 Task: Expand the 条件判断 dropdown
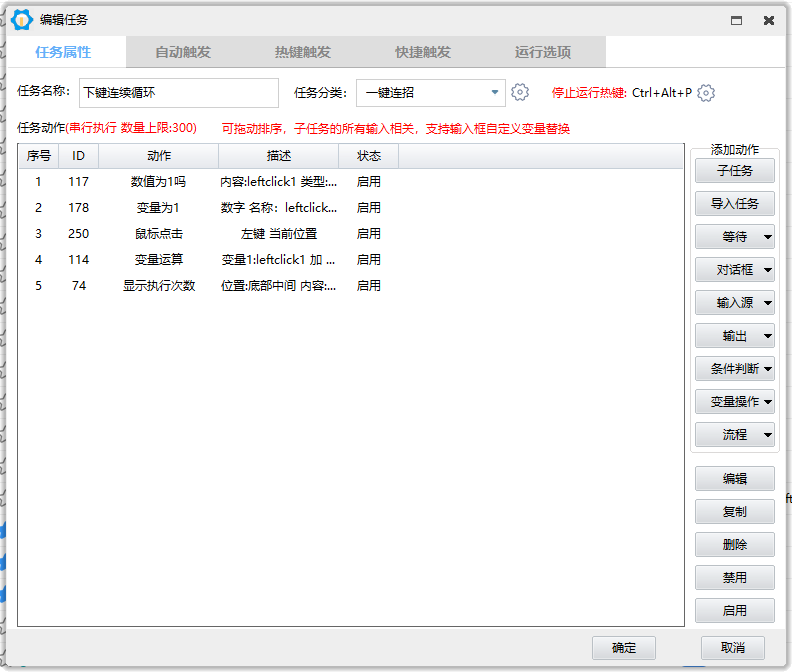coord(767,369)
